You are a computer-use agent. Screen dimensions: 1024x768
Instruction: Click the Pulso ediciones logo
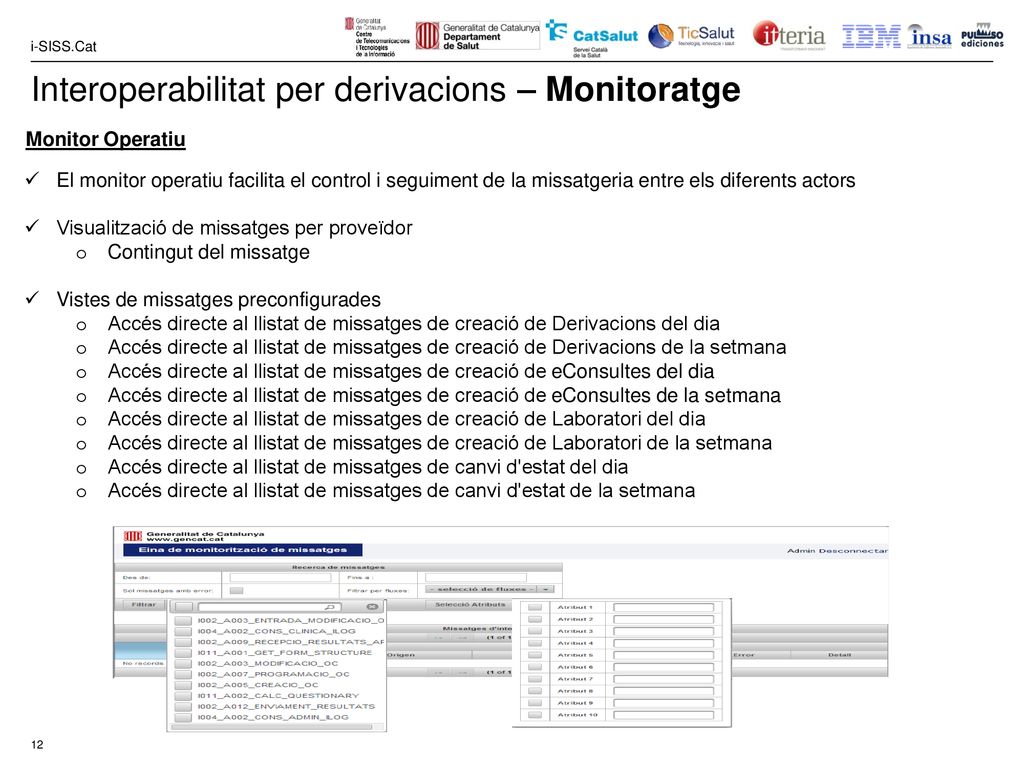[982, 36]
